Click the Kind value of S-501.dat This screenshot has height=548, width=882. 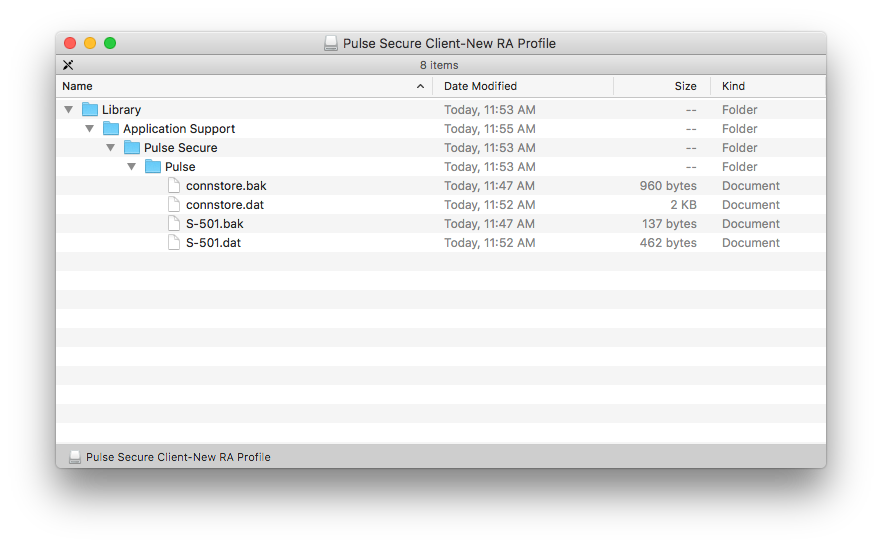tap(751, 242)
